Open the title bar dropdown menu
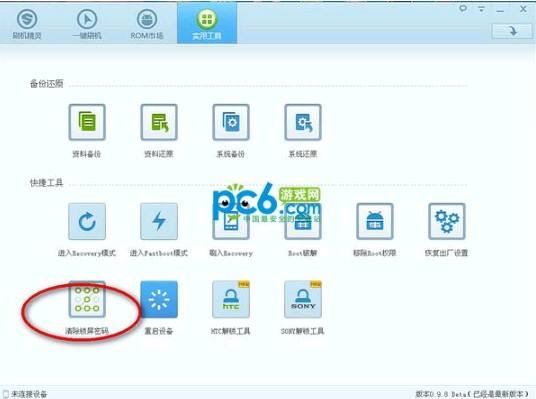Viewport: 536px width, 399px height. pos(482,9)
